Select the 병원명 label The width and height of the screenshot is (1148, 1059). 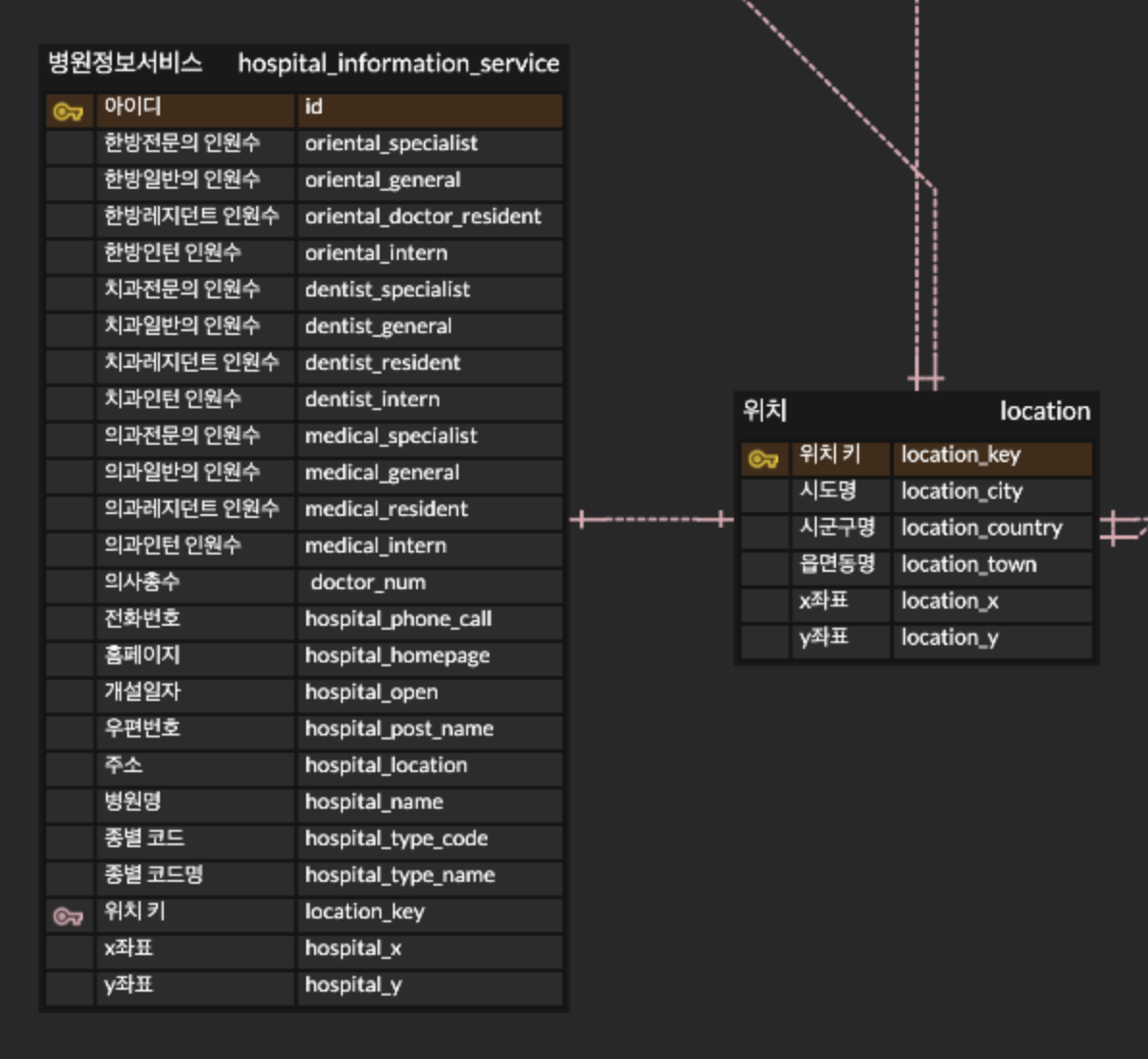pyautogui.click(x=133, y=801)
